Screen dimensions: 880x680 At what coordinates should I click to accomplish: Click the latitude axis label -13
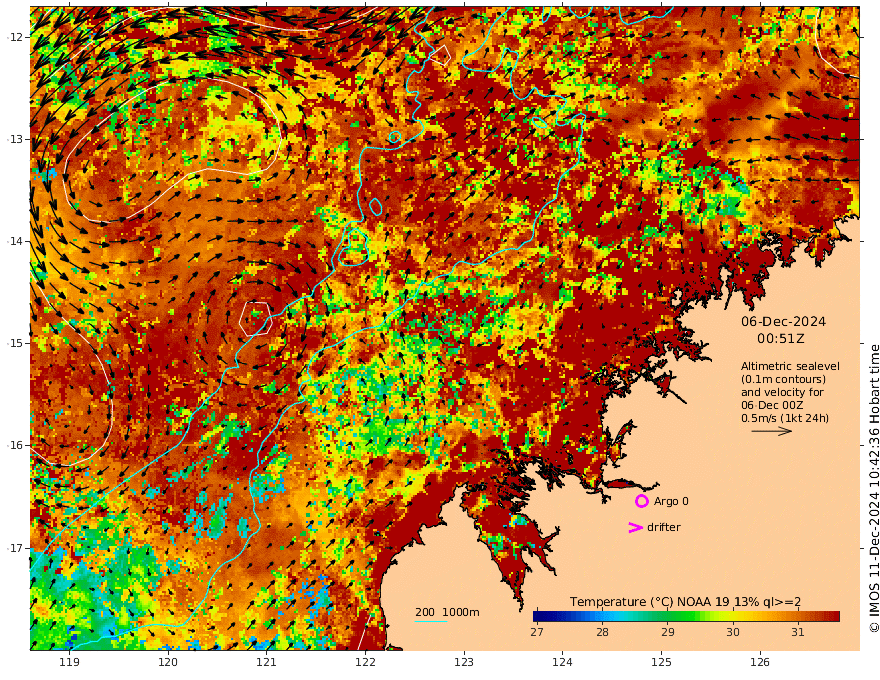point(15,139)
